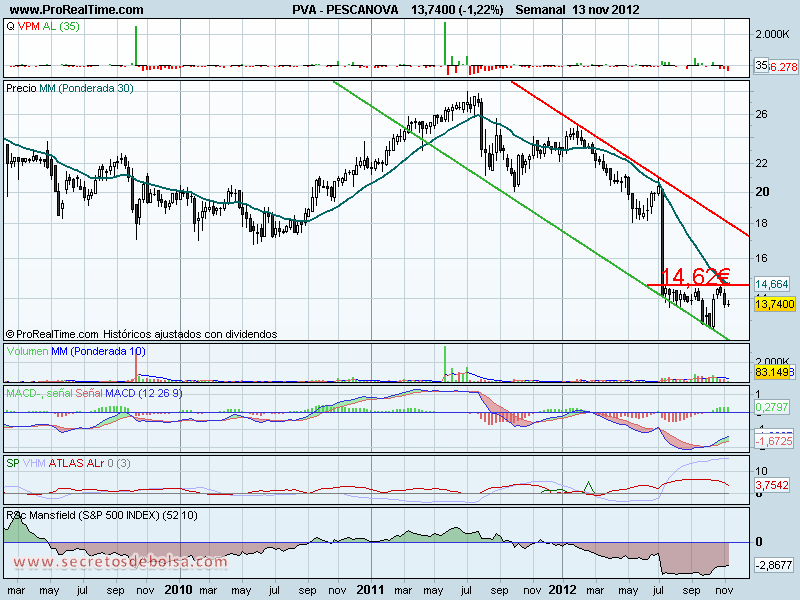This screenshot has width=800, height=600.
Task: Open the Volumen MM (Ponderada 10) label
Action: click(x=76, y=351)
